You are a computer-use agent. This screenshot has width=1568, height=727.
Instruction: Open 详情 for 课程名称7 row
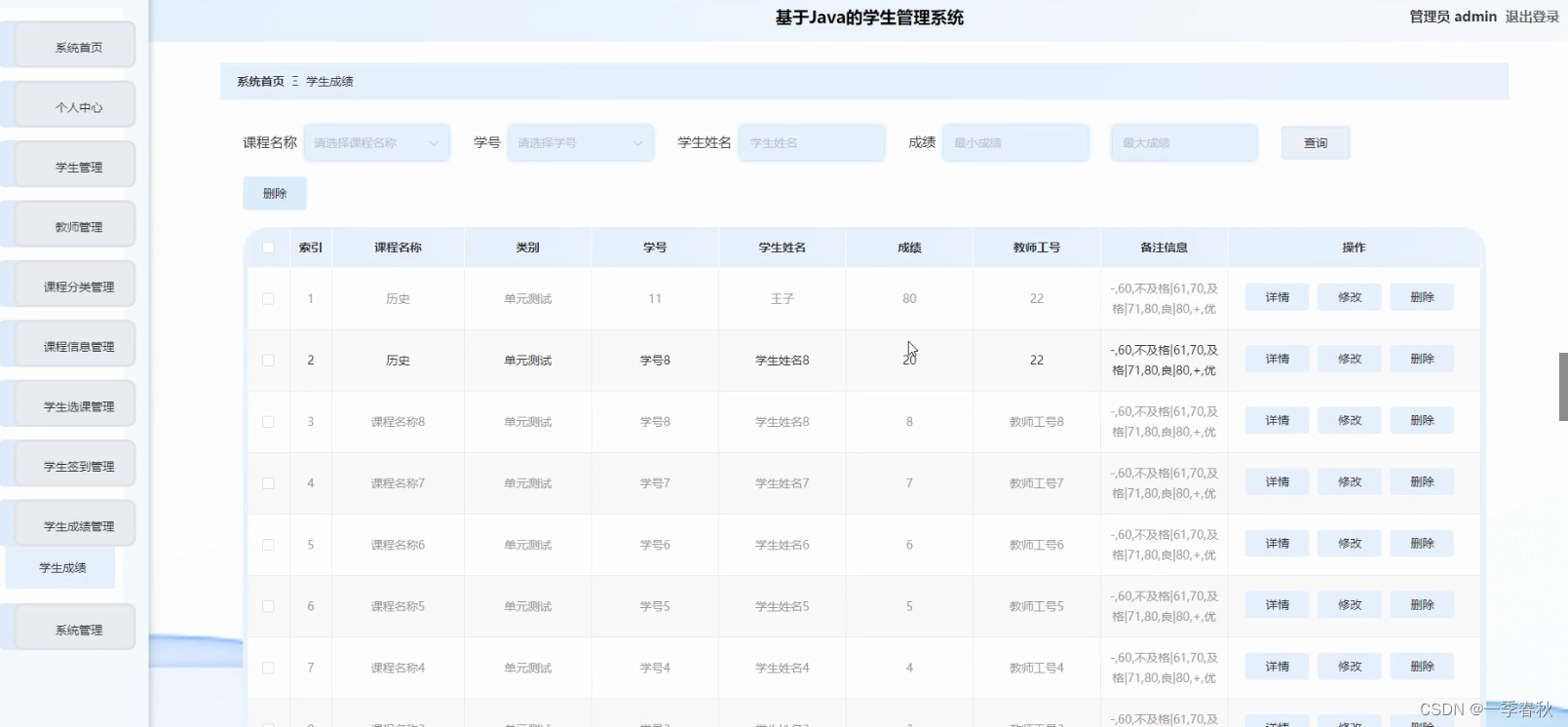tap(1277, 481)
